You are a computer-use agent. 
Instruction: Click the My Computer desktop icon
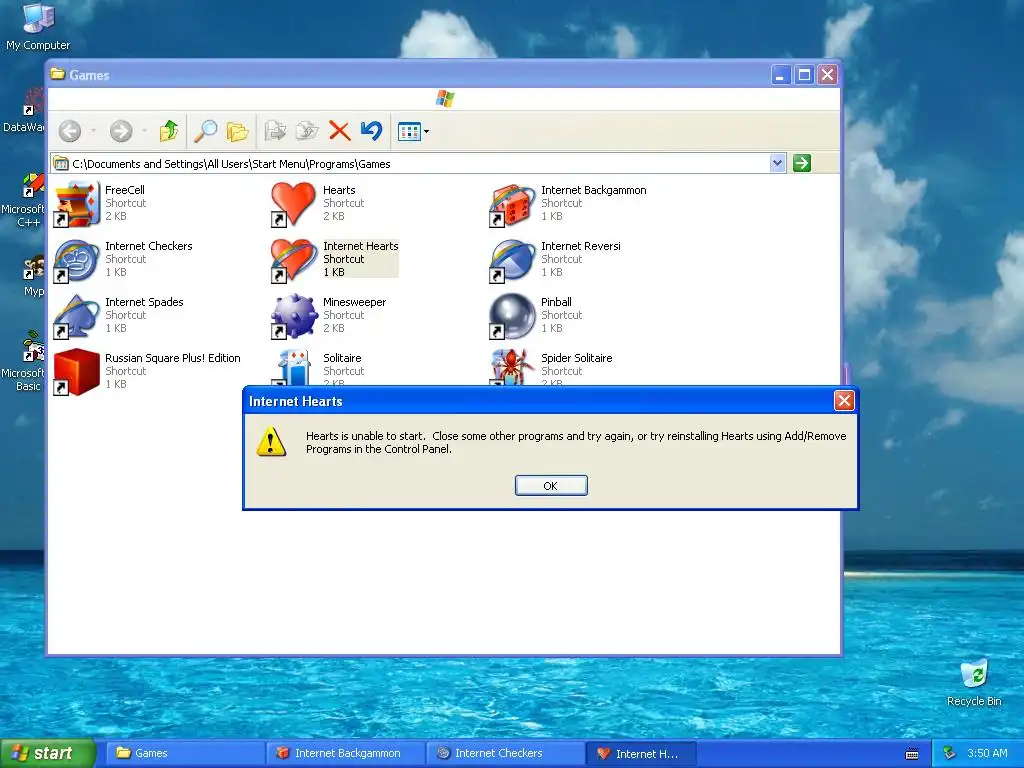pyautogui.click(x=37, y=27)
